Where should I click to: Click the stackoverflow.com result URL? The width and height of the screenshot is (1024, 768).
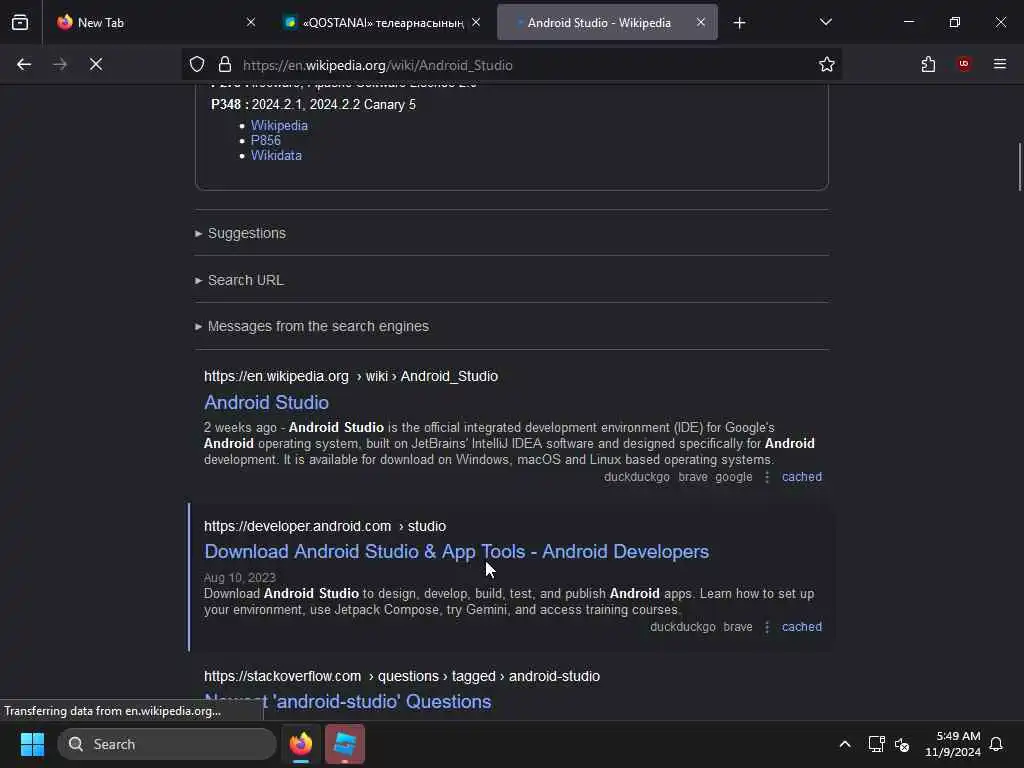pyautogui.click(x=402, y=676)
